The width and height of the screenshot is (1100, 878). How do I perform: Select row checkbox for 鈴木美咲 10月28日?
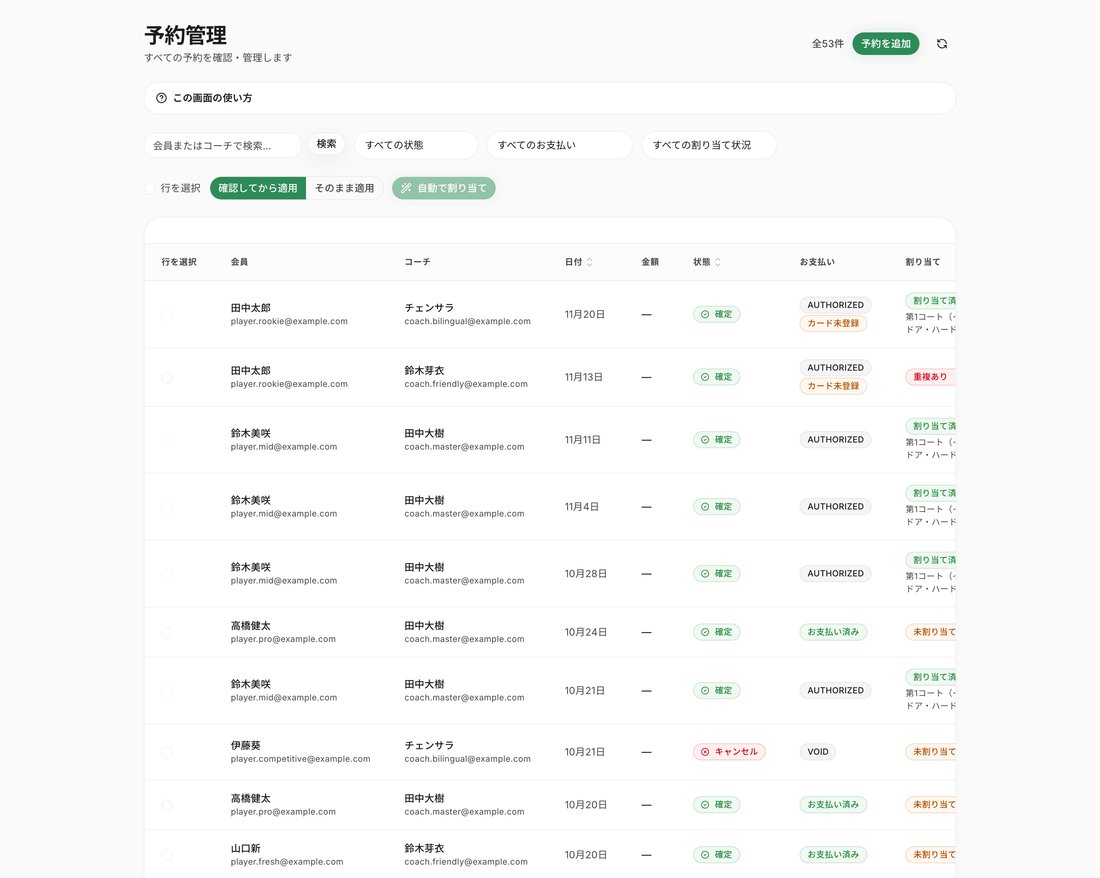point(167,574)
